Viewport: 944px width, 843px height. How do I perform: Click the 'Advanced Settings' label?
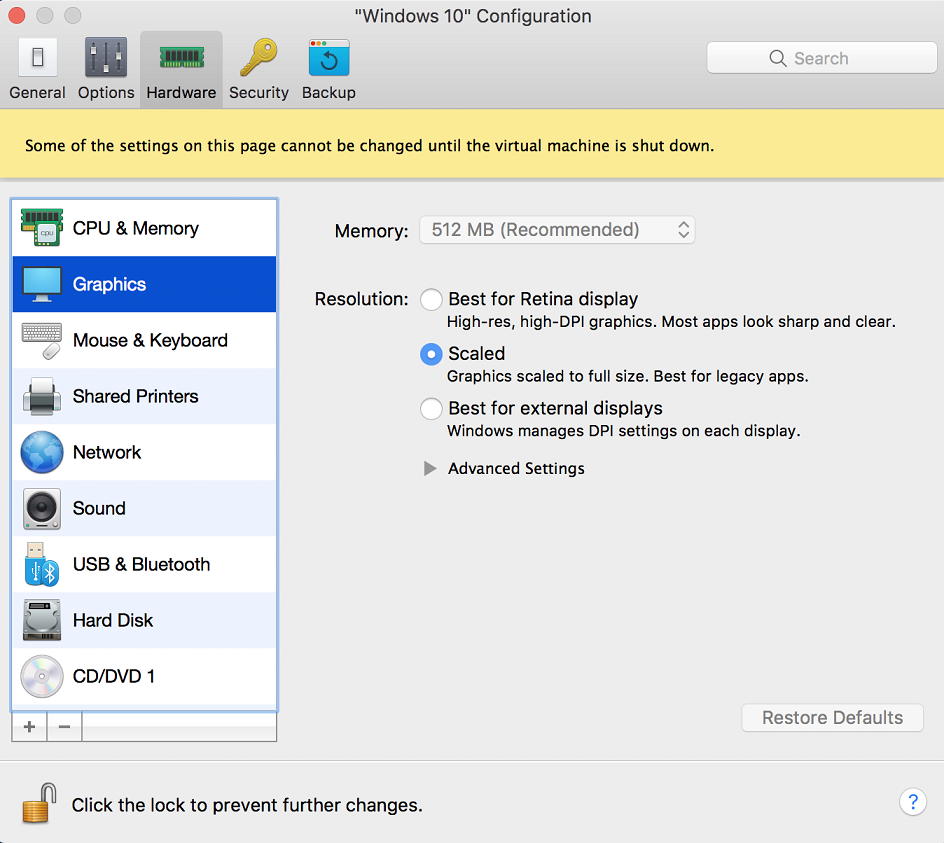[x=516, y=468]
